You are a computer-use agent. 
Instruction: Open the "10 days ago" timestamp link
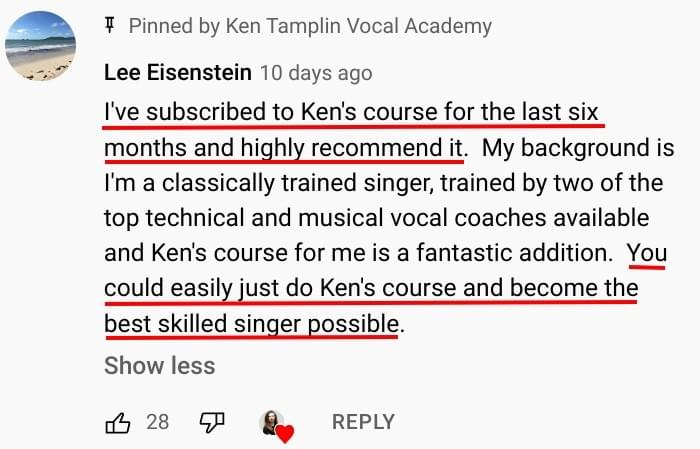(315, 73)
